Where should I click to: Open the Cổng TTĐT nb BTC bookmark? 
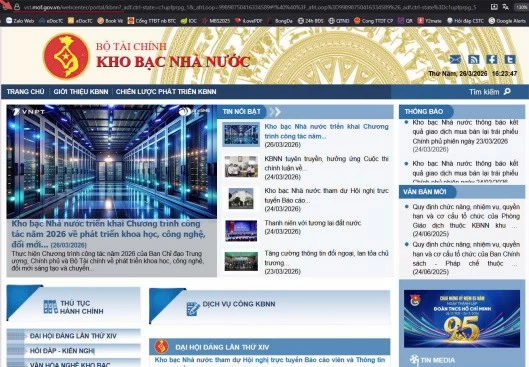click(152, 21)
